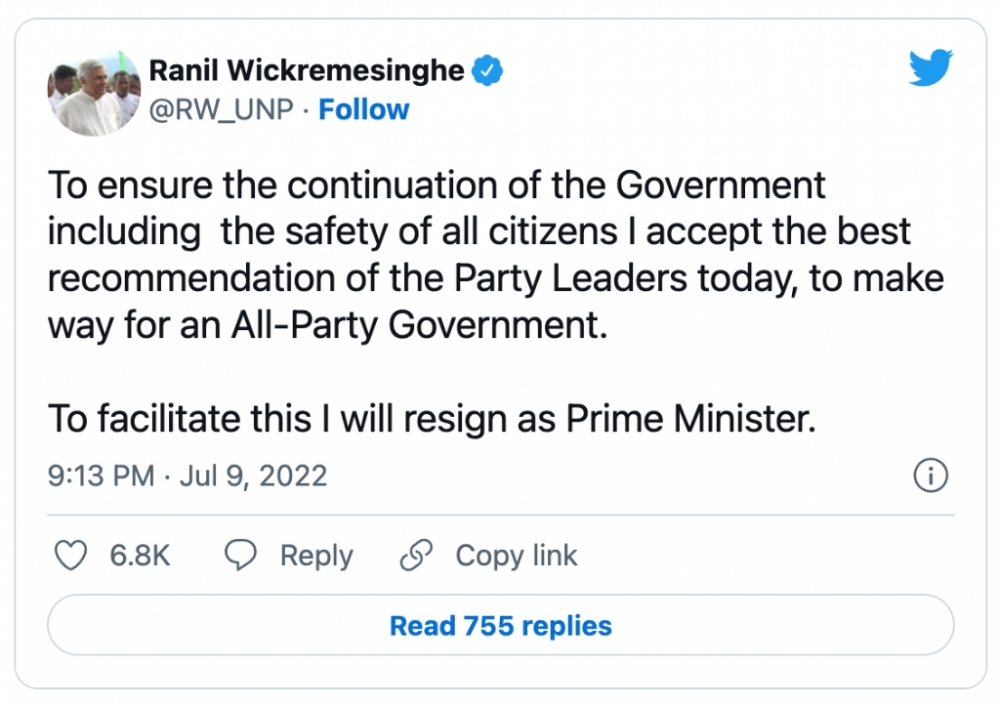Follow the @RW_UNP account
Viewport: 1000px width, 706px height.
(x=364, y=110)
